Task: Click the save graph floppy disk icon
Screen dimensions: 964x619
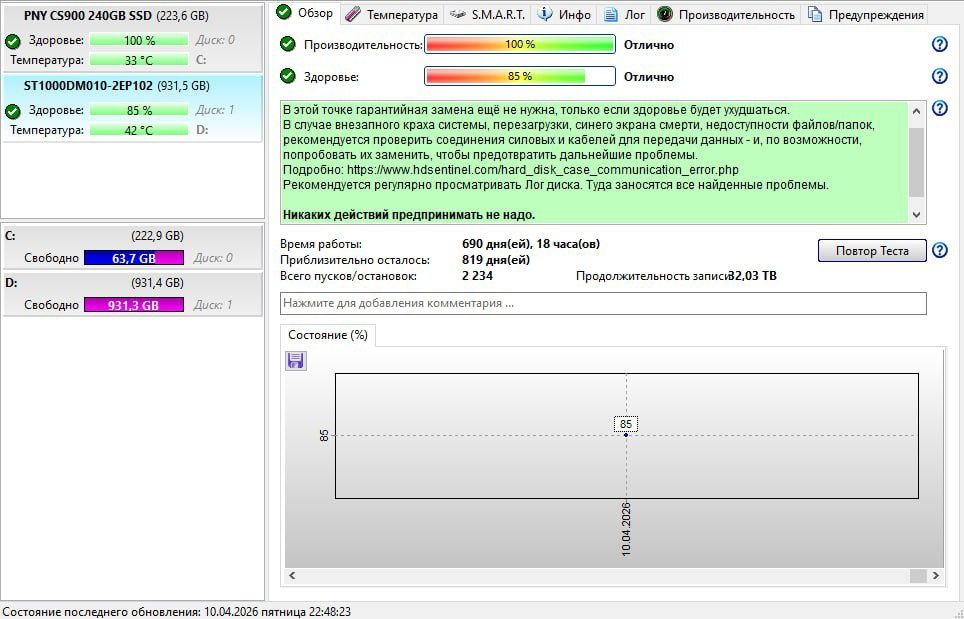Action: click(296, 360)
